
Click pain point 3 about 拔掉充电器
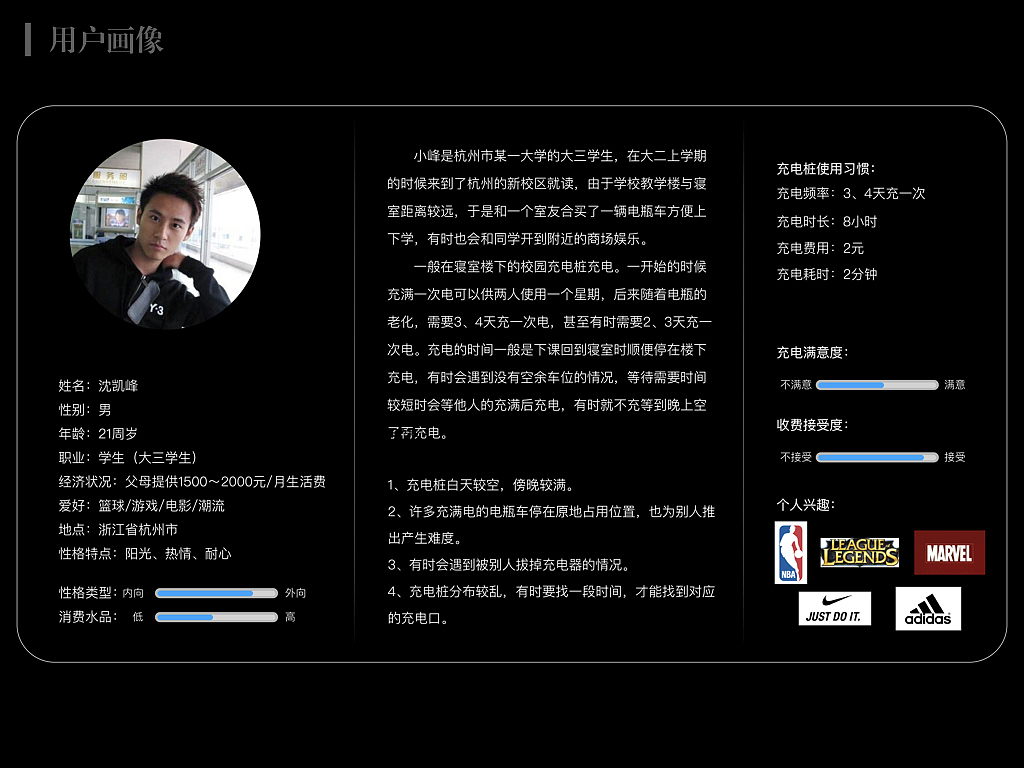(509, 565)
